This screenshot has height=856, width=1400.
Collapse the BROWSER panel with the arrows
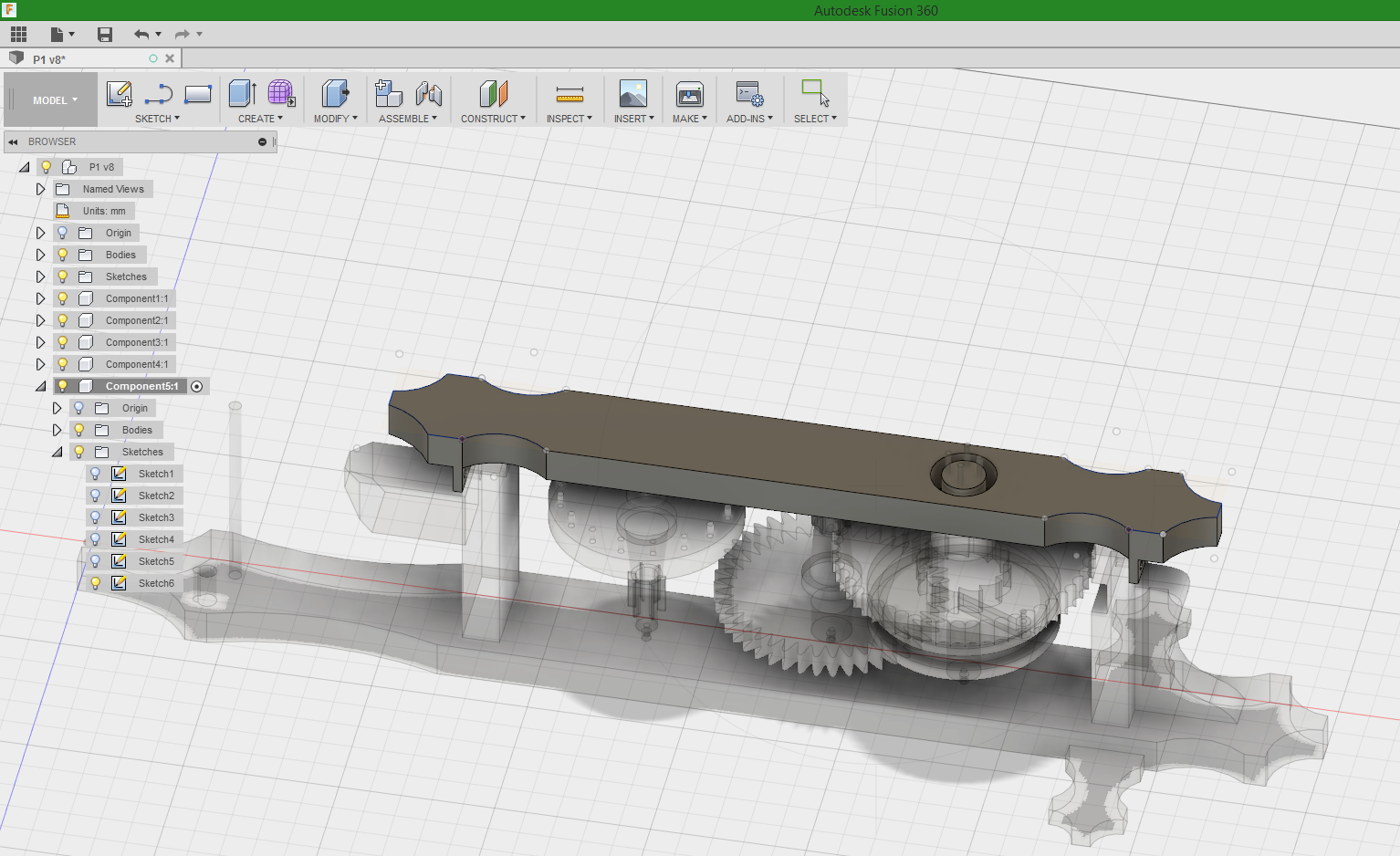(14, 141)
